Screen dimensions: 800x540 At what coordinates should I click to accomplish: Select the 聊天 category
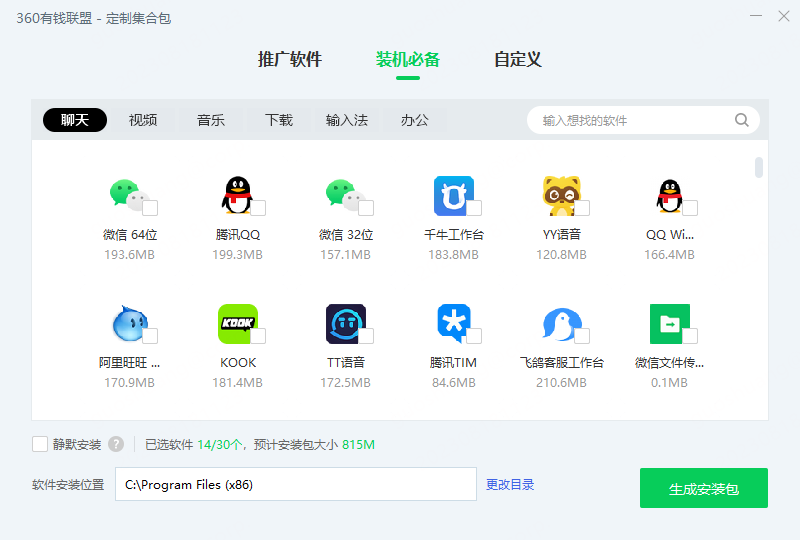pyautogui.click(x=75, y=120)
